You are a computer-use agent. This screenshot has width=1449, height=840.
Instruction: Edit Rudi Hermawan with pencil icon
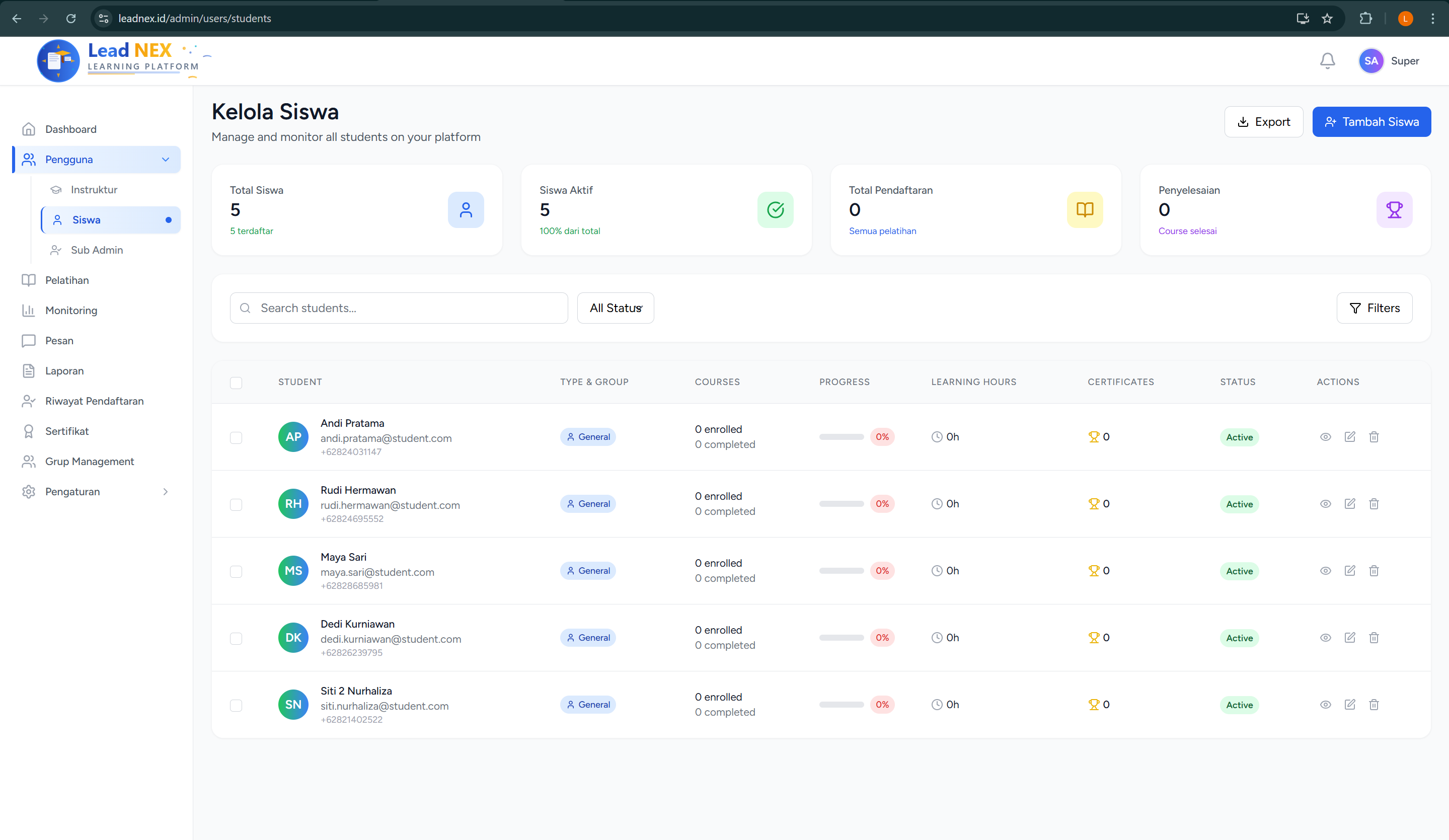point(1349,504)
